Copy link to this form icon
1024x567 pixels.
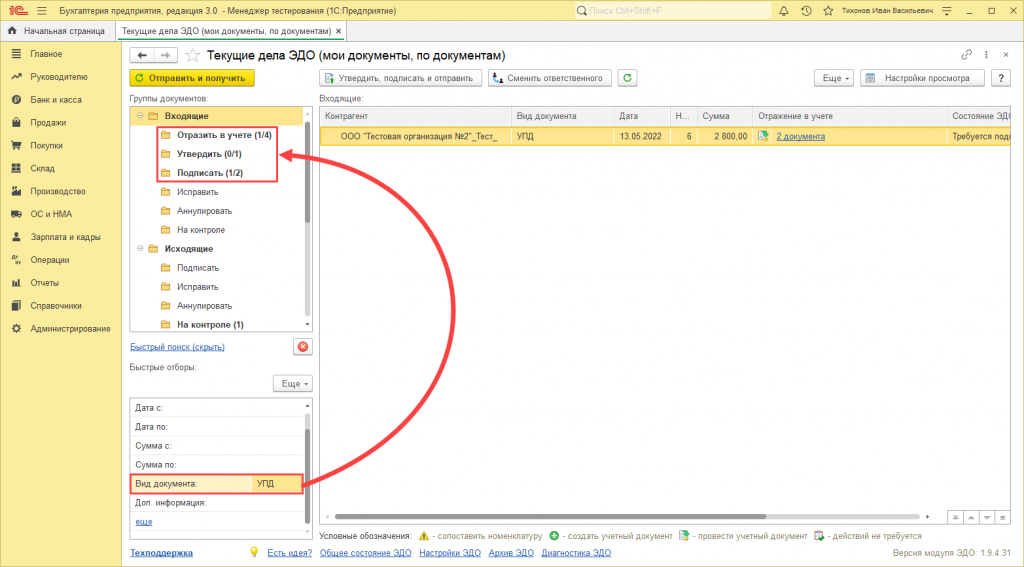coord(967,55)
